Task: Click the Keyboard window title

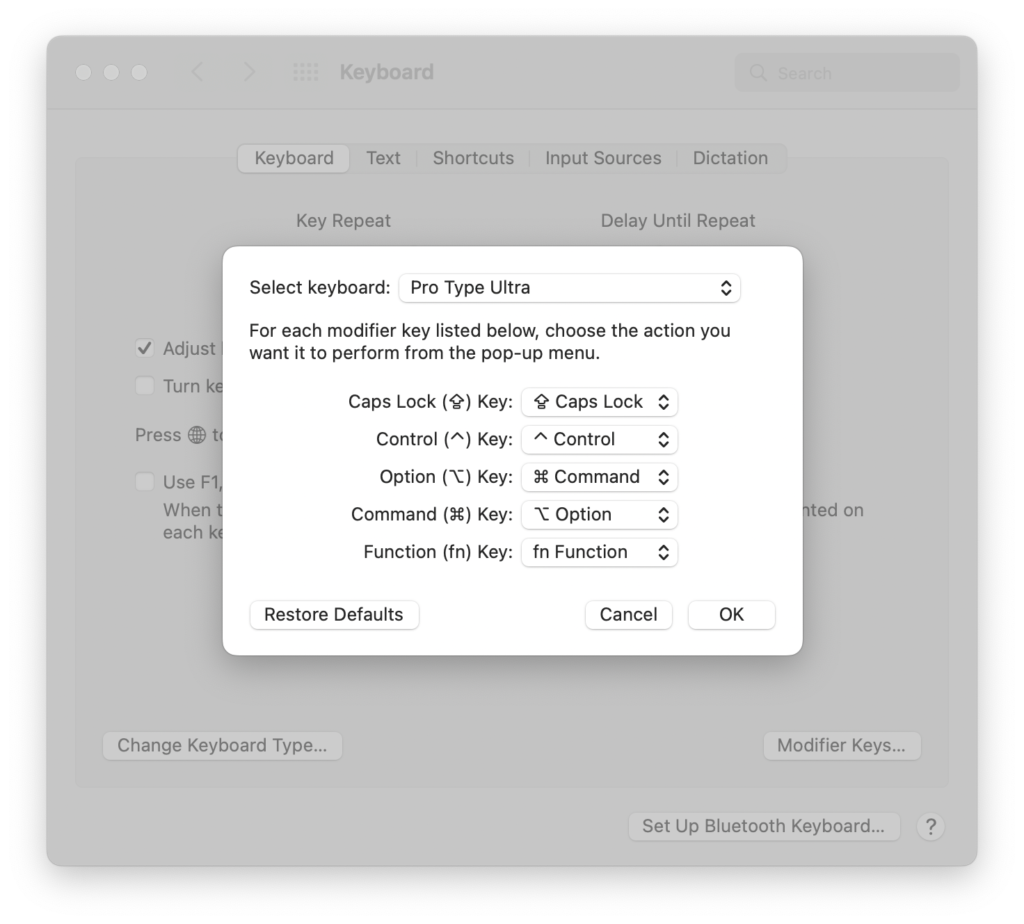Action: pyautogui.click(x=387, y=72)
